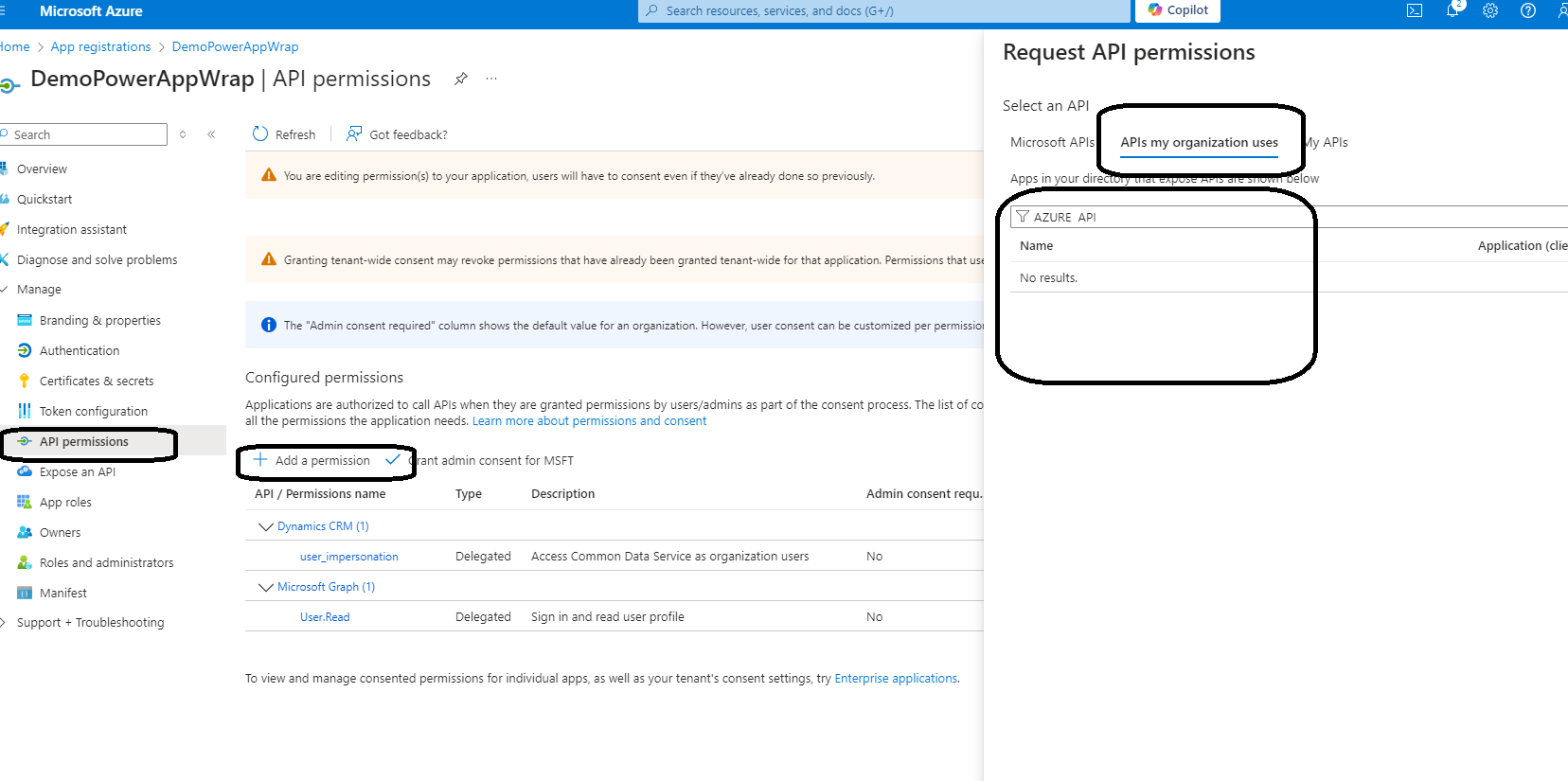Click the orange warning icon about editing permissions
This screenshot has width=1568, height=781.
pyautogui.click(x=269, y=175)
